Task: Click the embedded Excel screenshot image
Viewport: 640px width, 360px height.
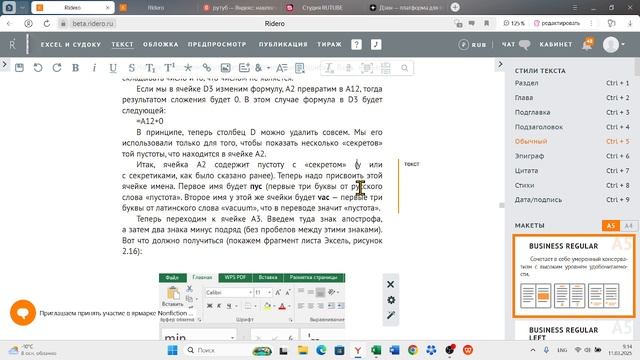Action: [x=252, y=306]
